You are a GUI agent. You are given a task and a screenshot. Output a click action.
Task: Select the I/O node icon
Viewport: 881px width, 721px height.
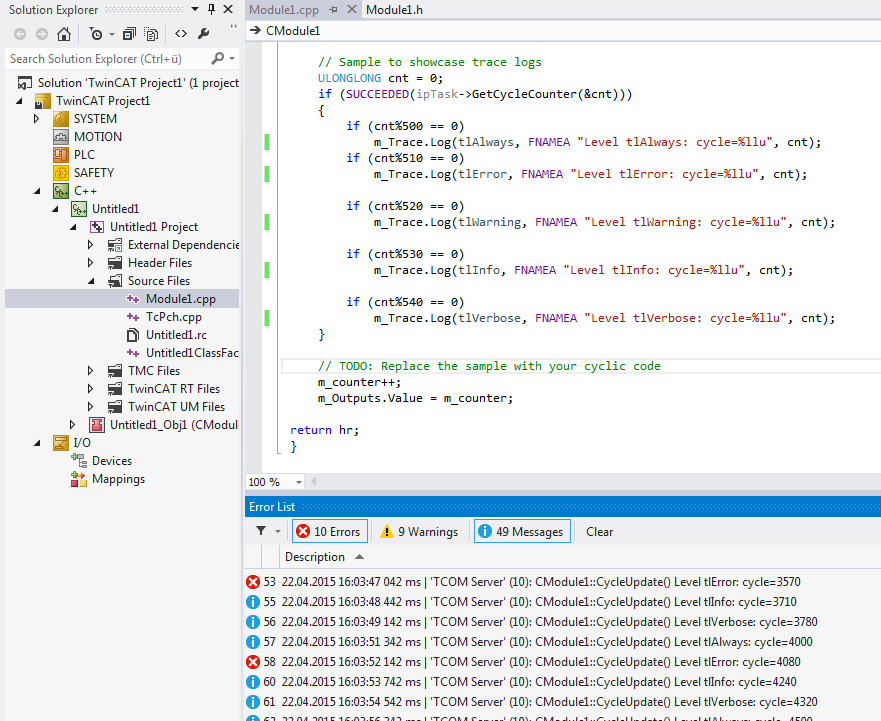point(61,443)
